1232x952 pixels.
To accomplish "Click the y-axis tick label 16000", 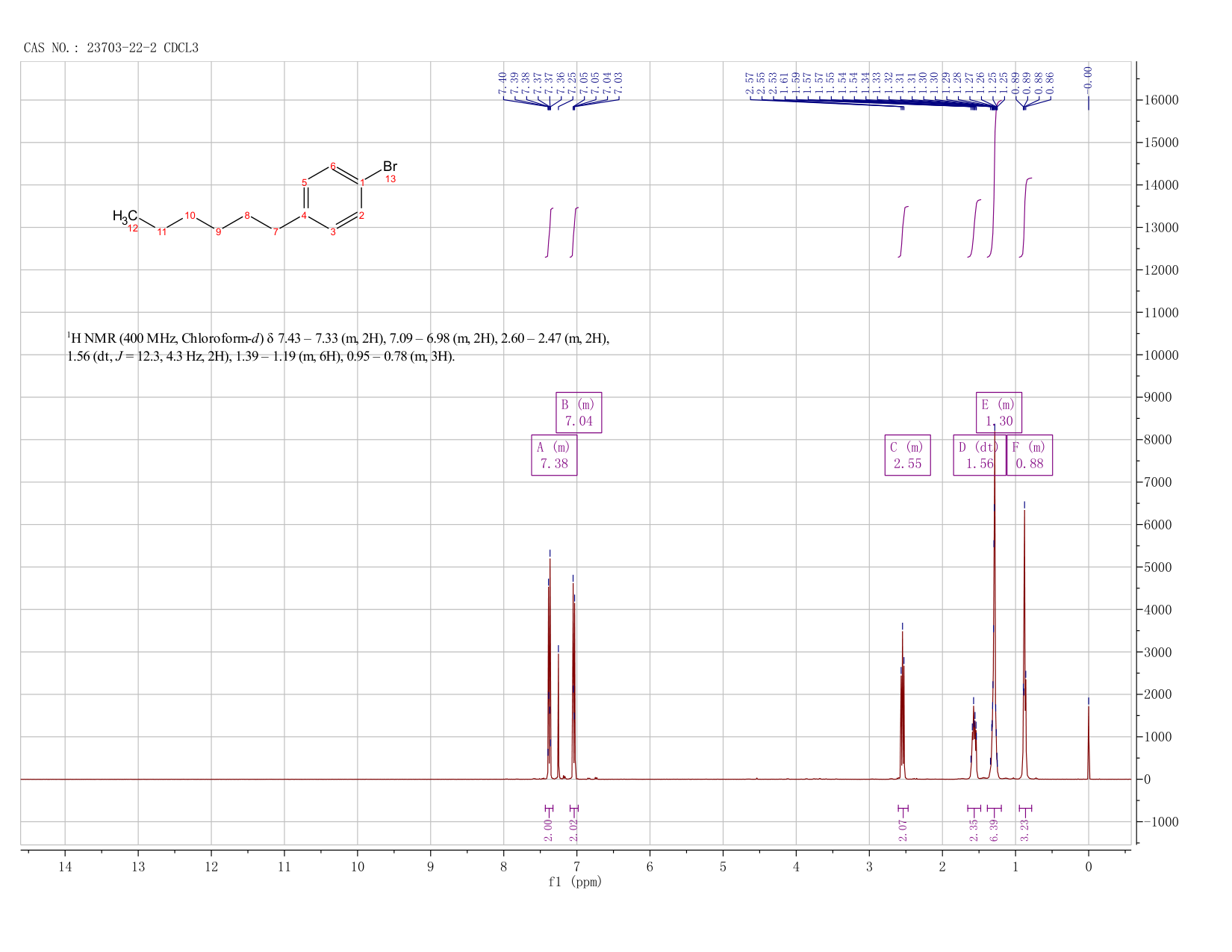I will 1161,100.
